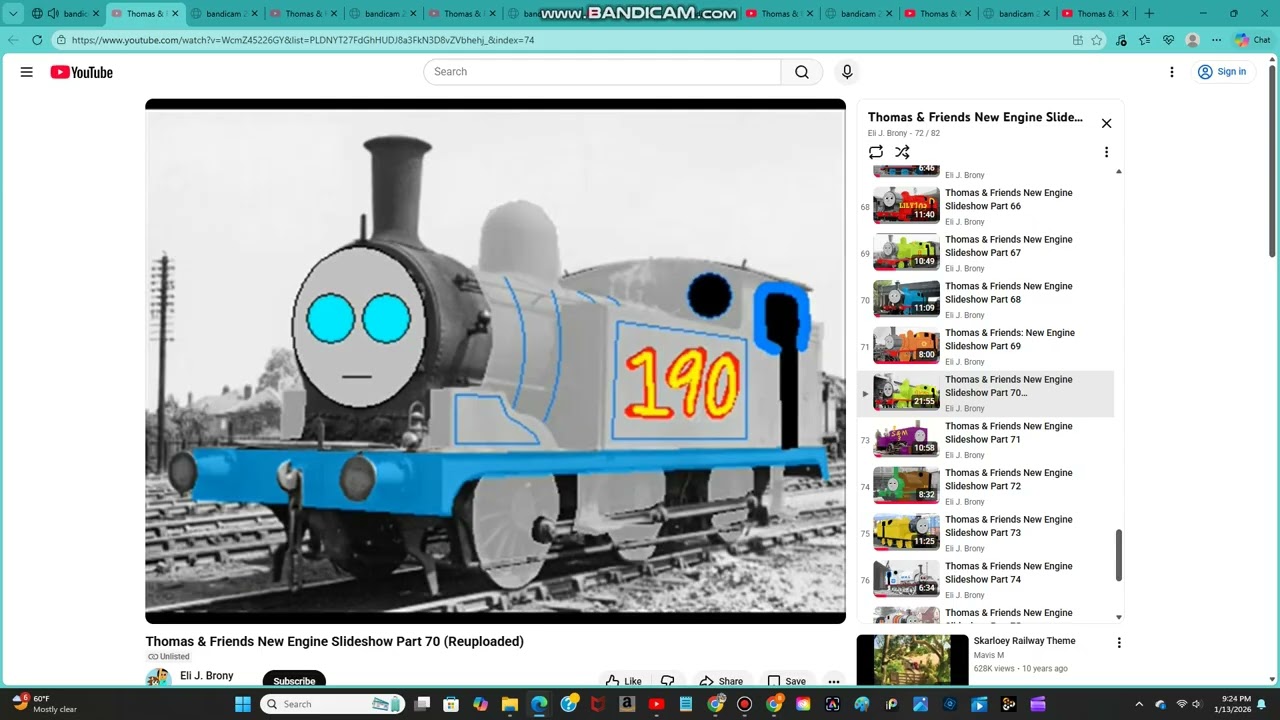Go to the YouTube home logo
Viewport: 1280px width, 720px height.
[81, 72]
